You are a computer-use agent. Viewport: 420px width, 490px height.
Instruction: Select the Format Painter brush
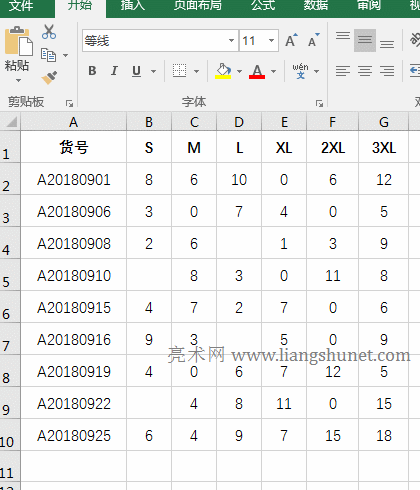tap(49, 78)
